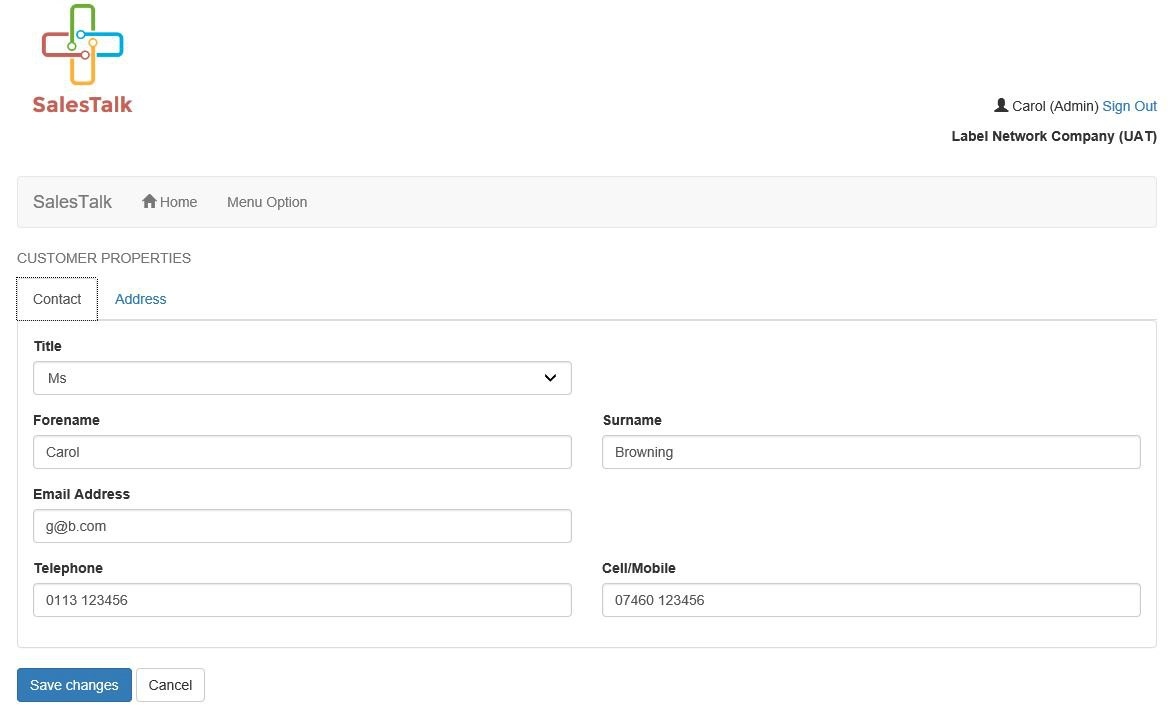
Task: Click the Carol (Admin) user text
Action: pos(1055,106)
